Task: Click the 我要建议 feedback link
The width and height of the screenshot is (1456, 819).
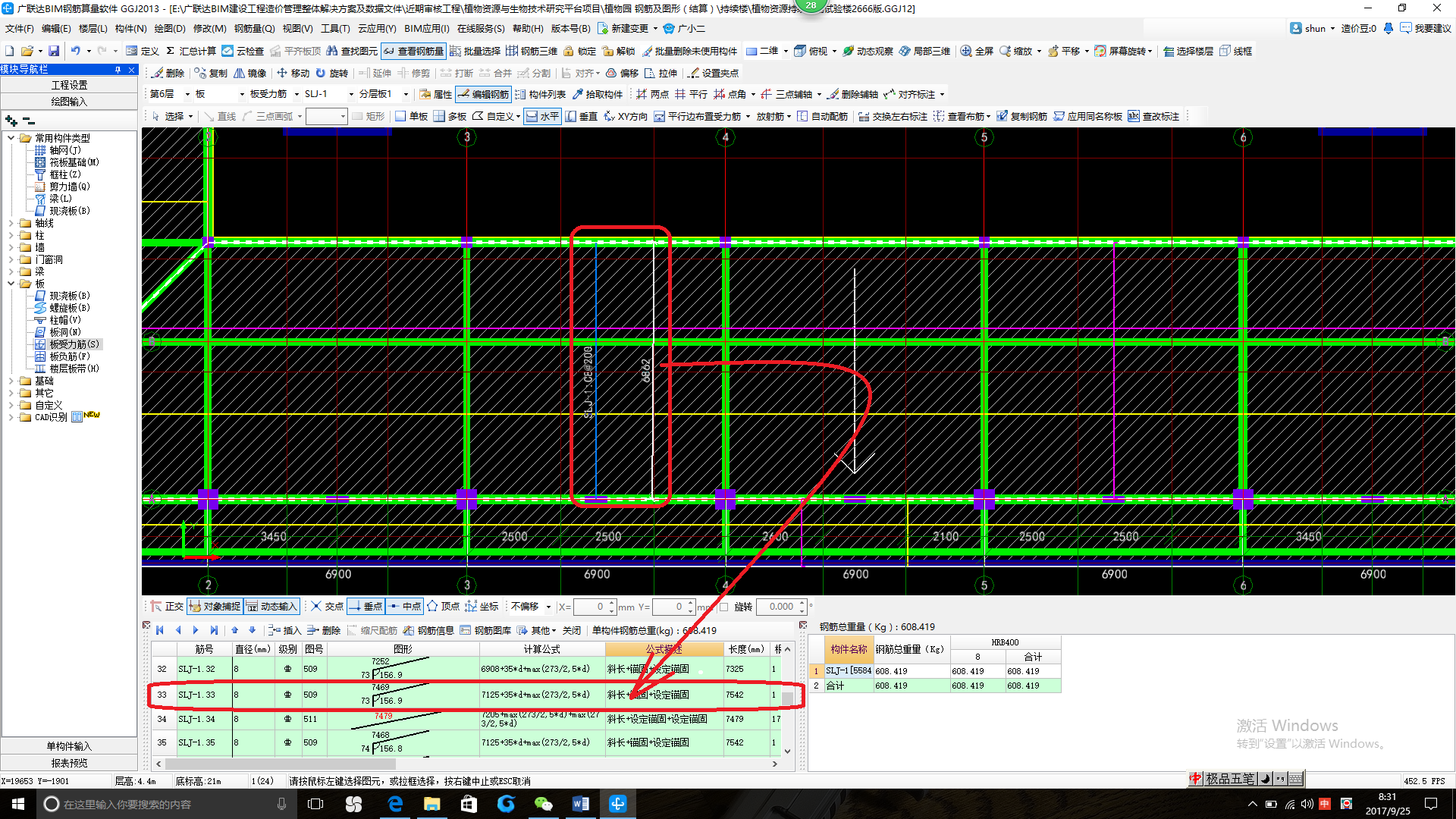Action: [x=1426, y=28]
